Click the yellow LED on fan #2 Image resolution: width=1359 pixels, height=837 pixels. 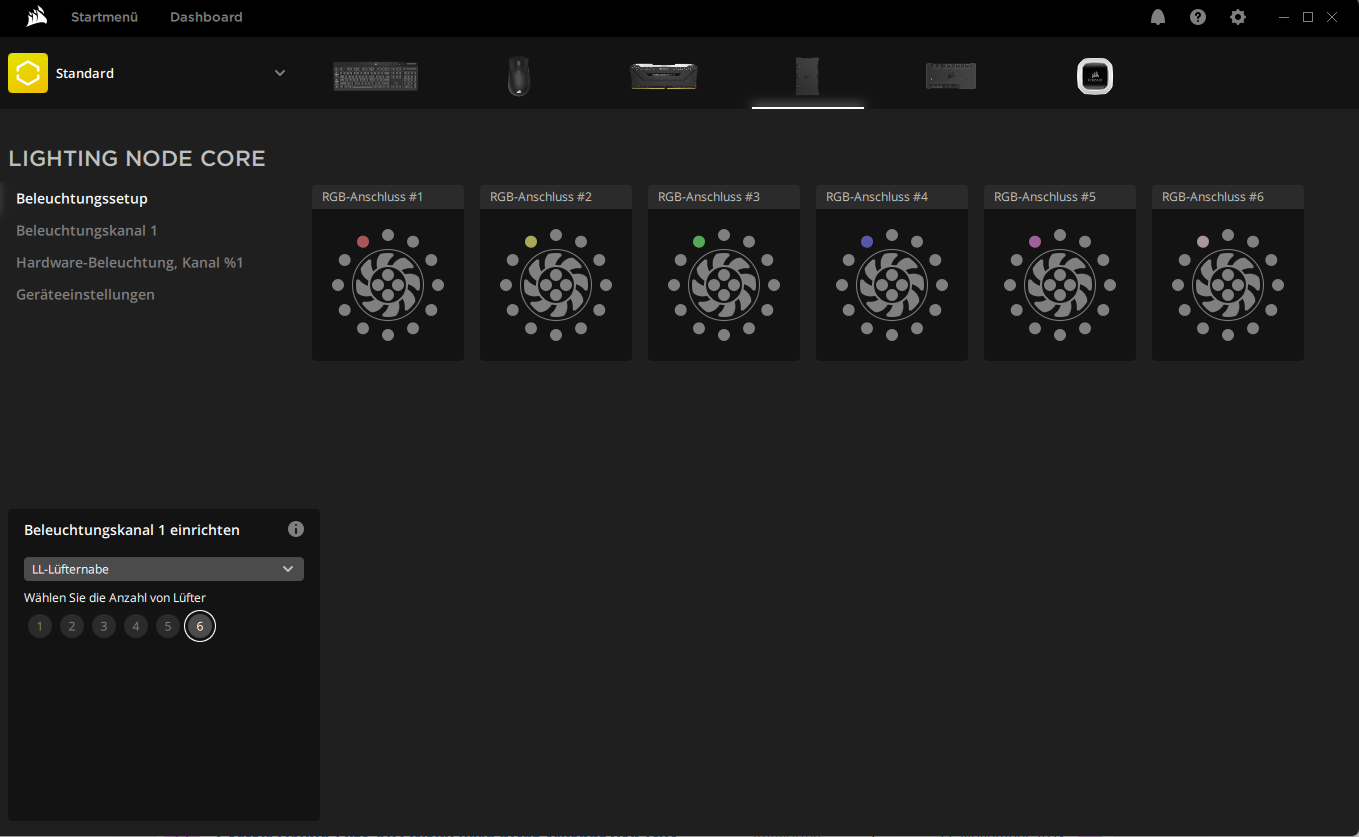click(x=531, y=242)
